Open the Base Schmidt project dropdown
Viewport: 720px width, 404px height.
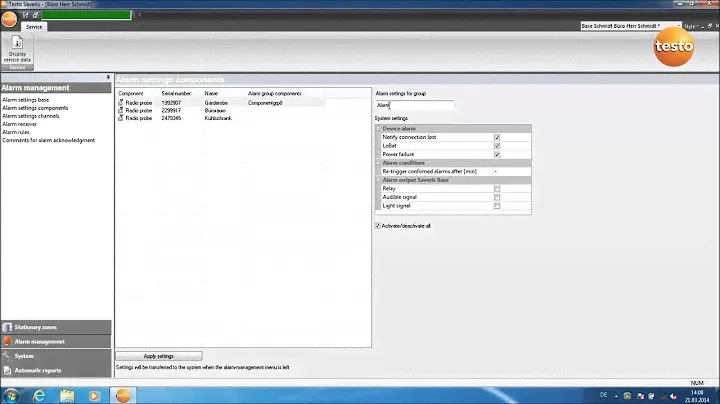click(x=679, y=24)
